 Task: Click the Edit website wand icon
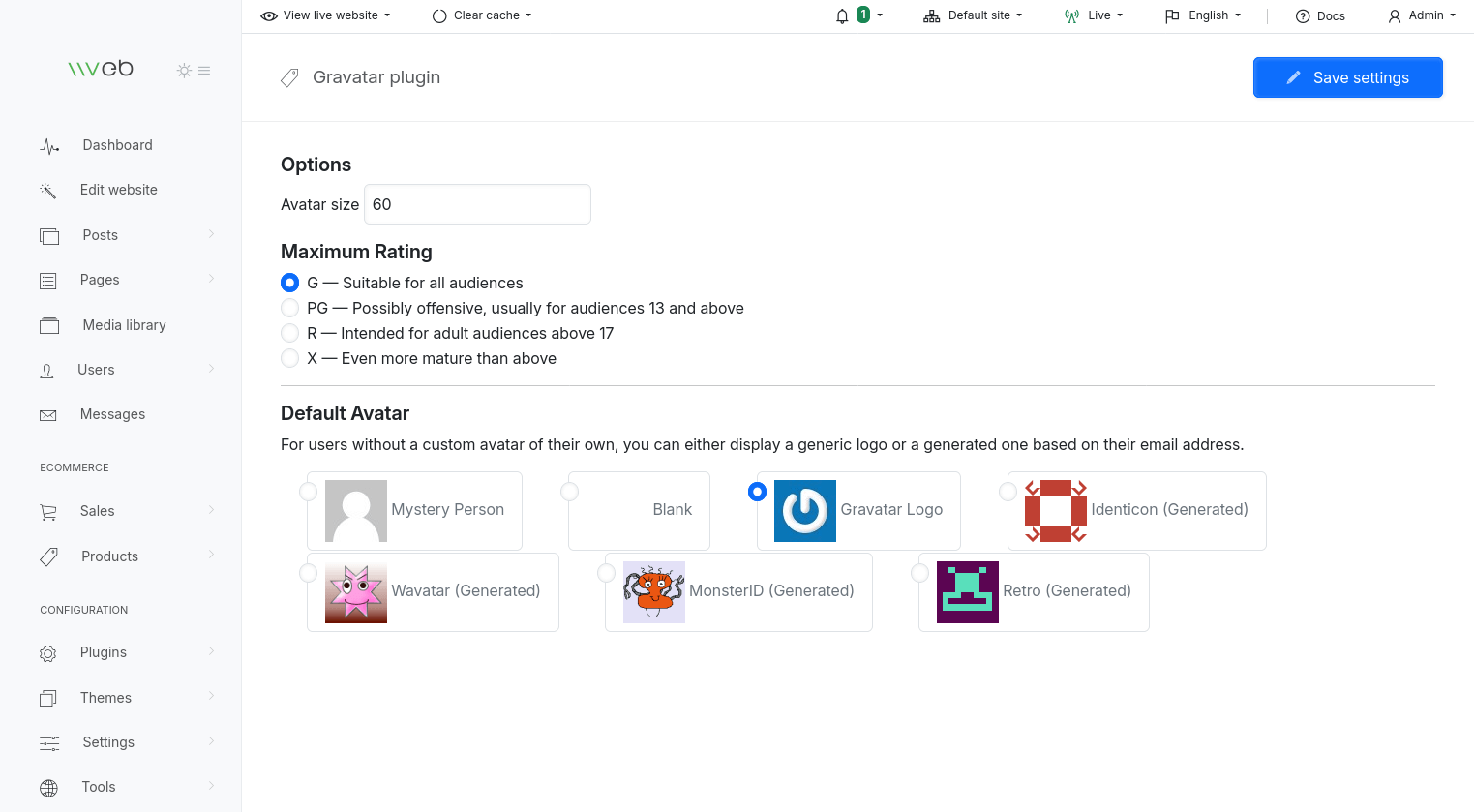(48, 190)
